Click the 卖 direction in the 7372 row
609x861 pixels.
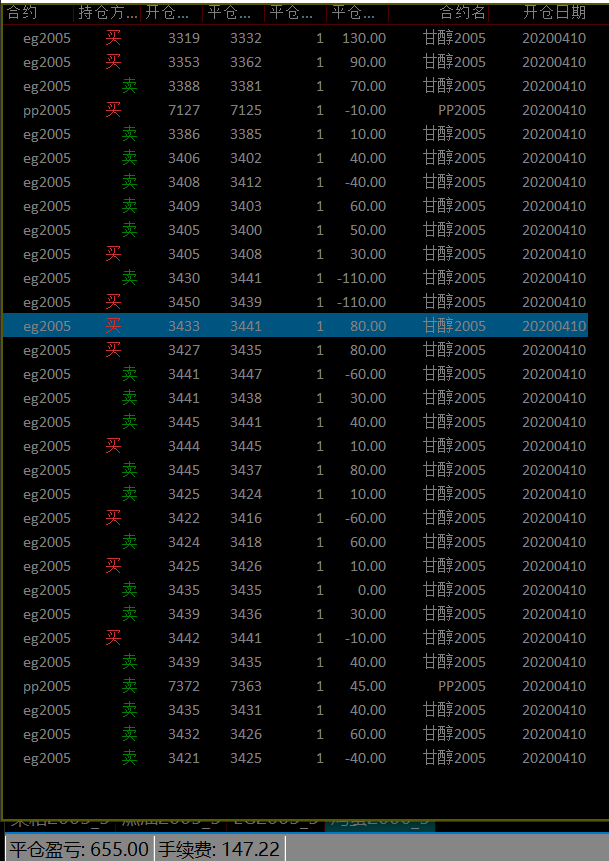(129, 686)
